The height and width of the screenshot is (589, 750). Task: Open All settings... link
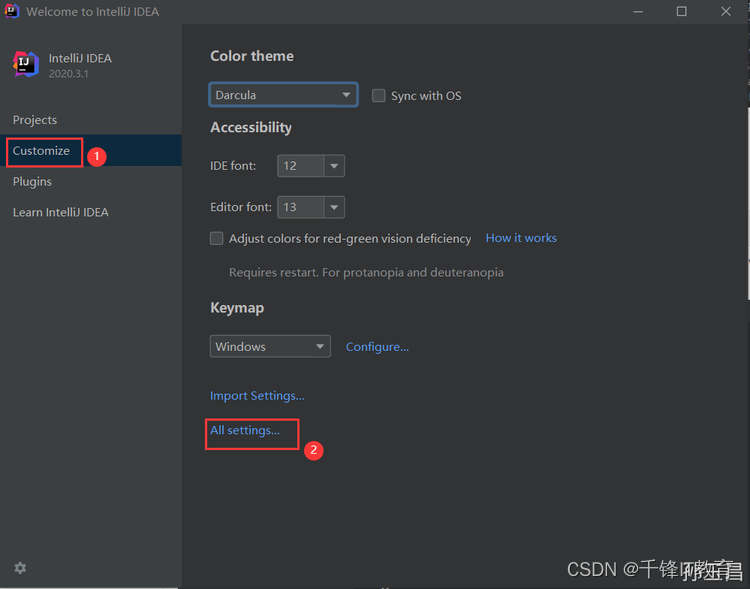click(x=245, y=430)
